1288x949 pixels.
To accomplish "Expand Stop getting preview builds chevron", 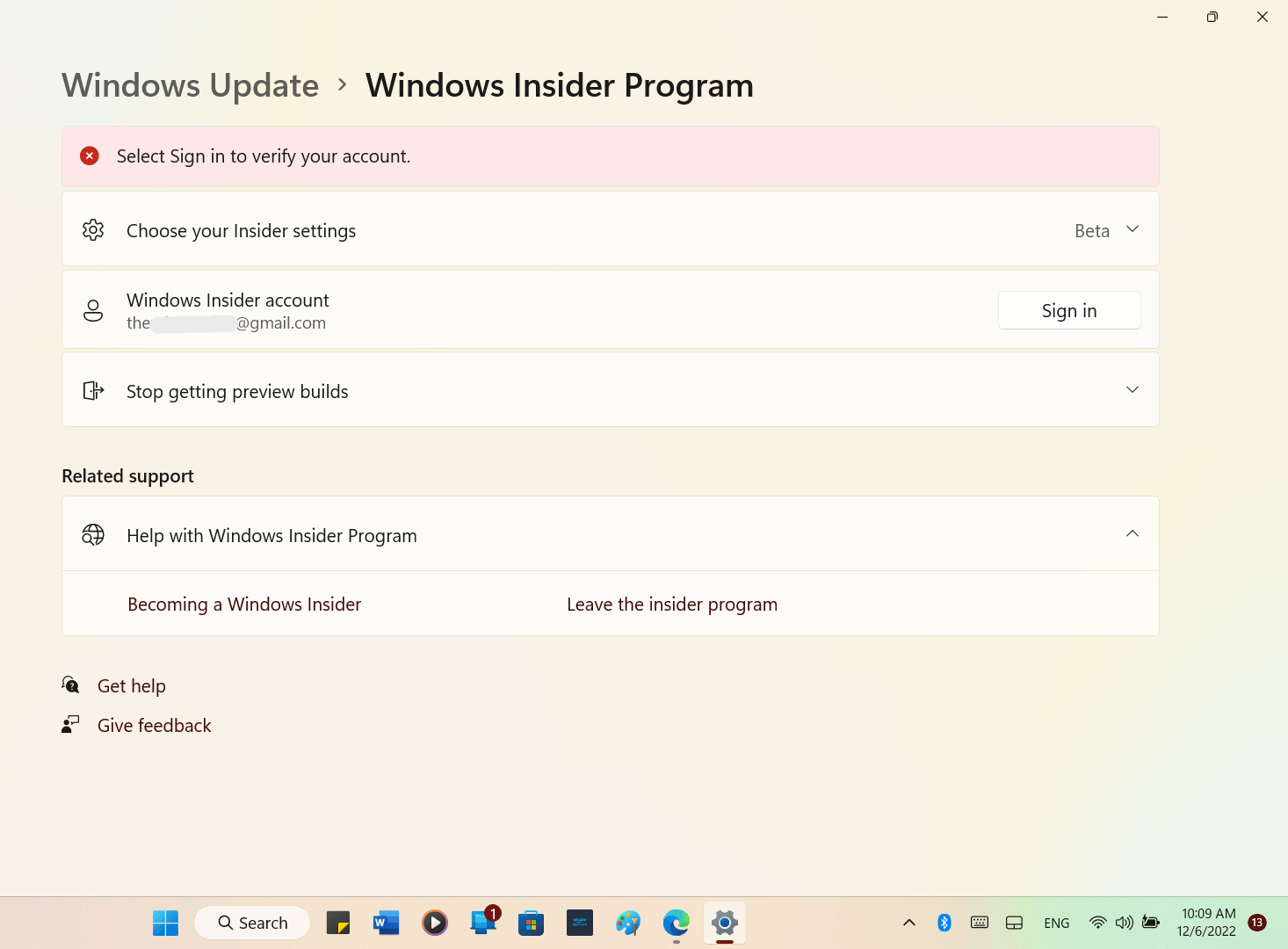I will 1132,389.
